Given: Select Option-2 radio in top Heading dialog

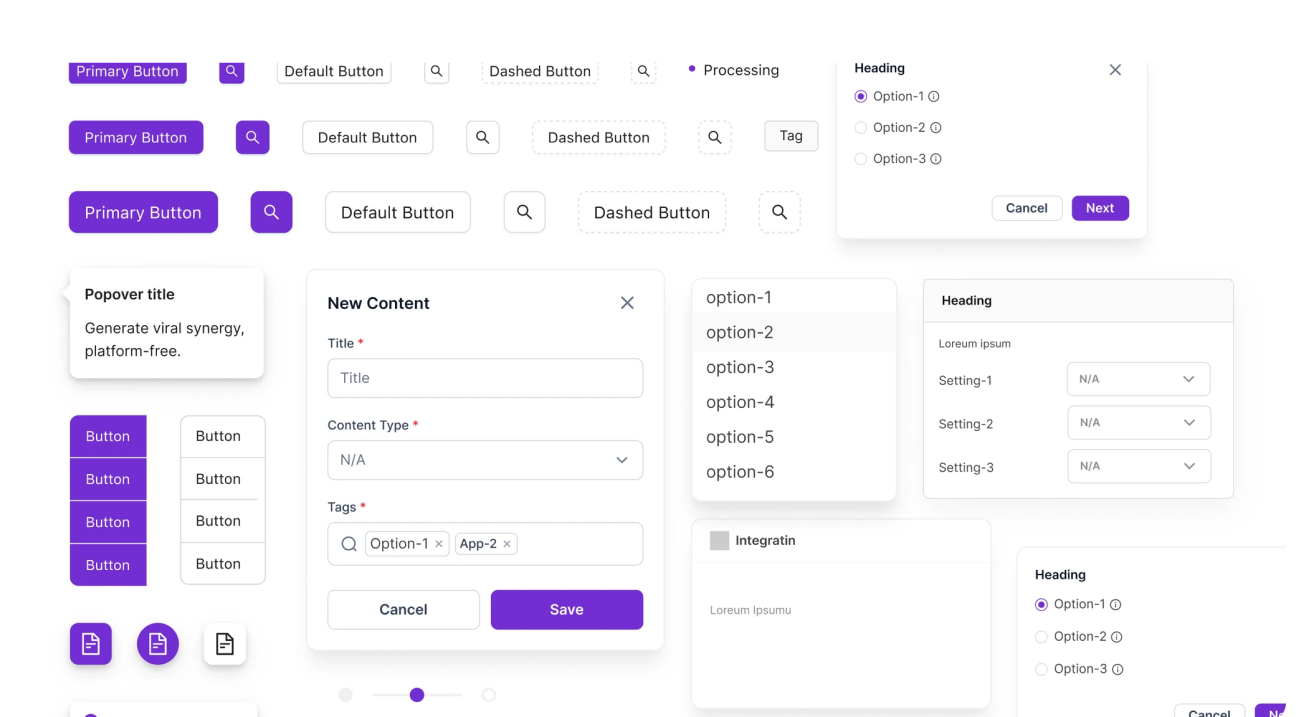Looking at the screenshot, I should tap(861, 128).
